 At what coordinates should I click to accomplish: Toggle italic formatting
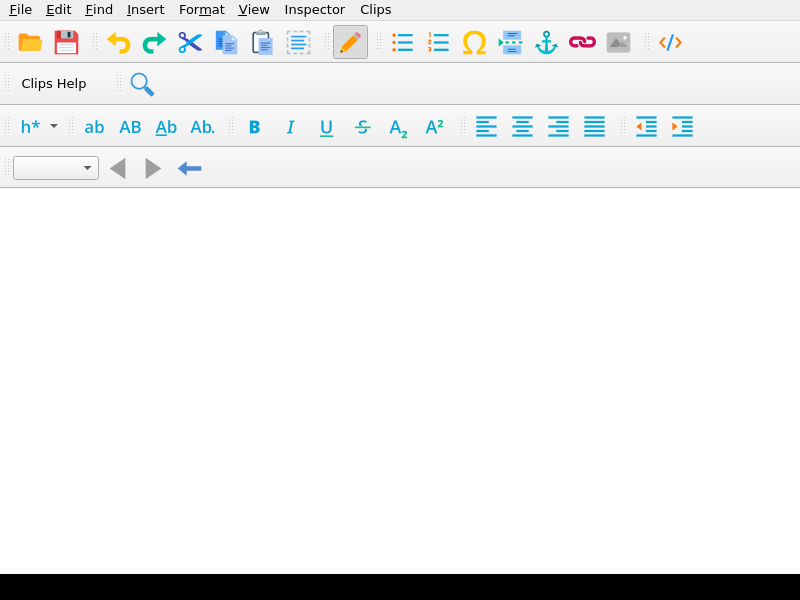[x=290, y=127]
